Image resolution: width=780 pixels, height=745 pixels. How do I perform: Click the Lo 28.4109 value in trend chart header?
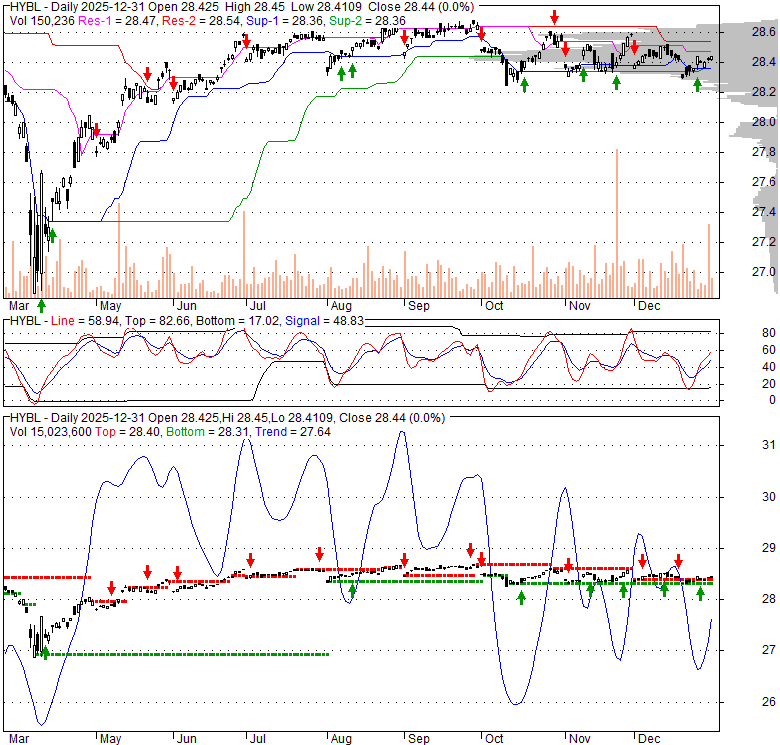pos(303,418)
